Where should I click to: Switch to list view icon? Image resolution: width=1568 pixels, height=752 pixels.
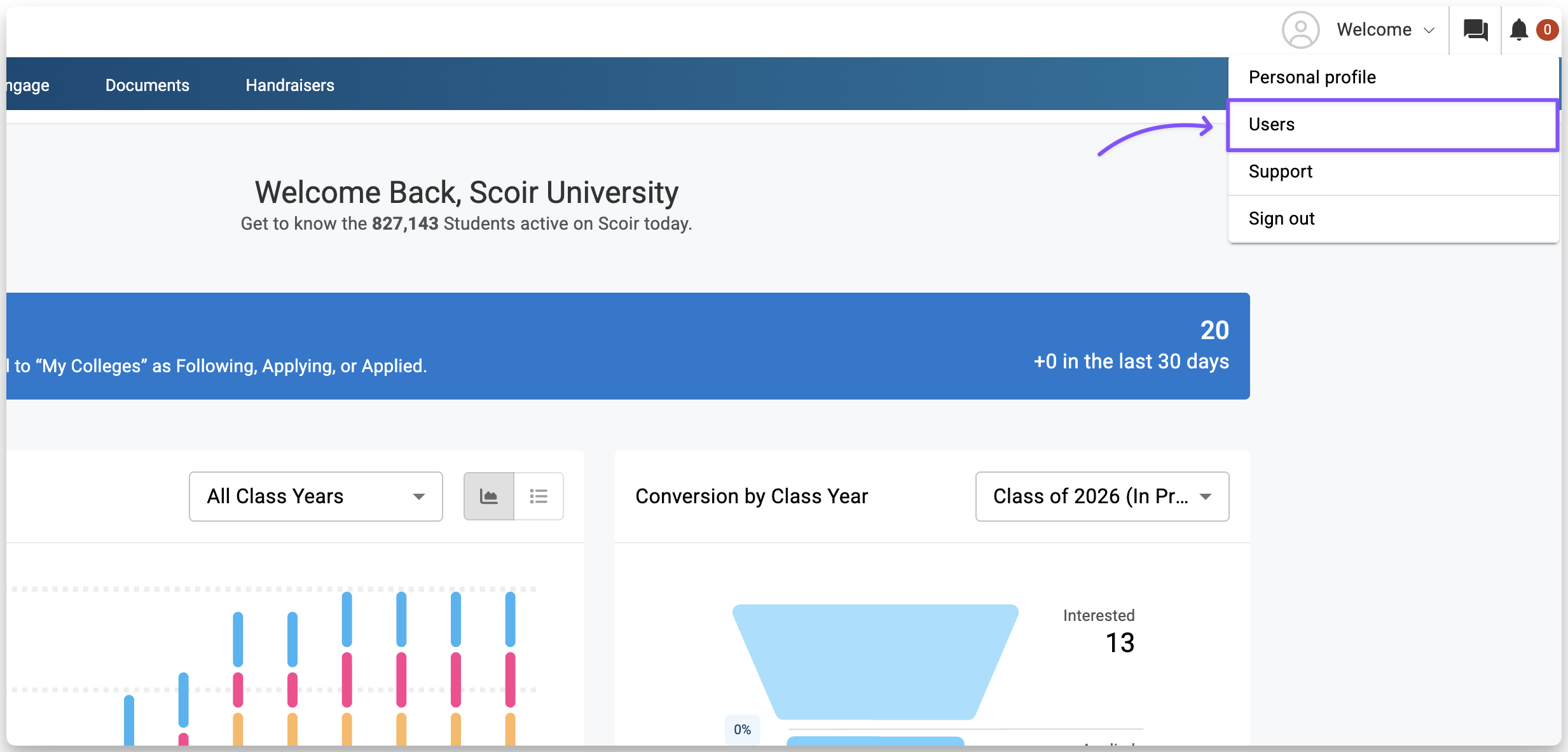click(539, 496)
